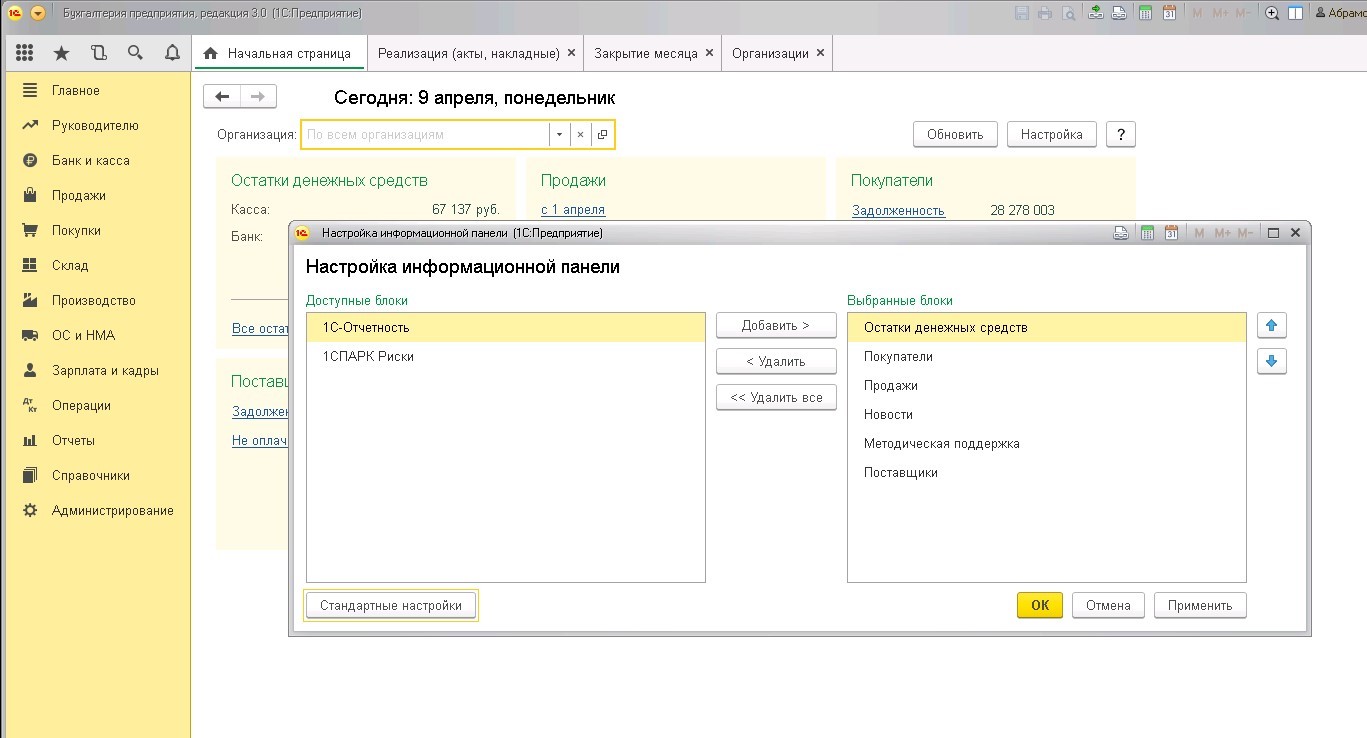The height and width of the screenshot is (738, 1367).
Task: Open the Руководителю section
Action: (97, 125)
